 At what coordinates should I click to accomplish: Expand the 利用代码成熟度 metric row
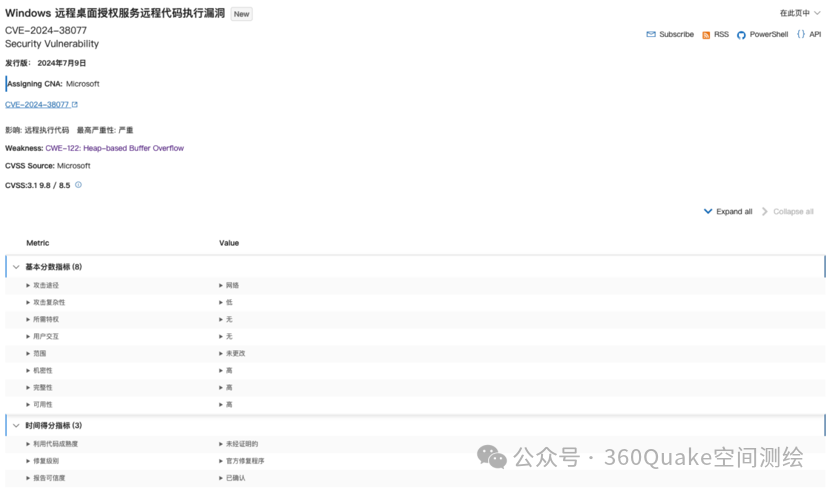(x=52, y=444)
